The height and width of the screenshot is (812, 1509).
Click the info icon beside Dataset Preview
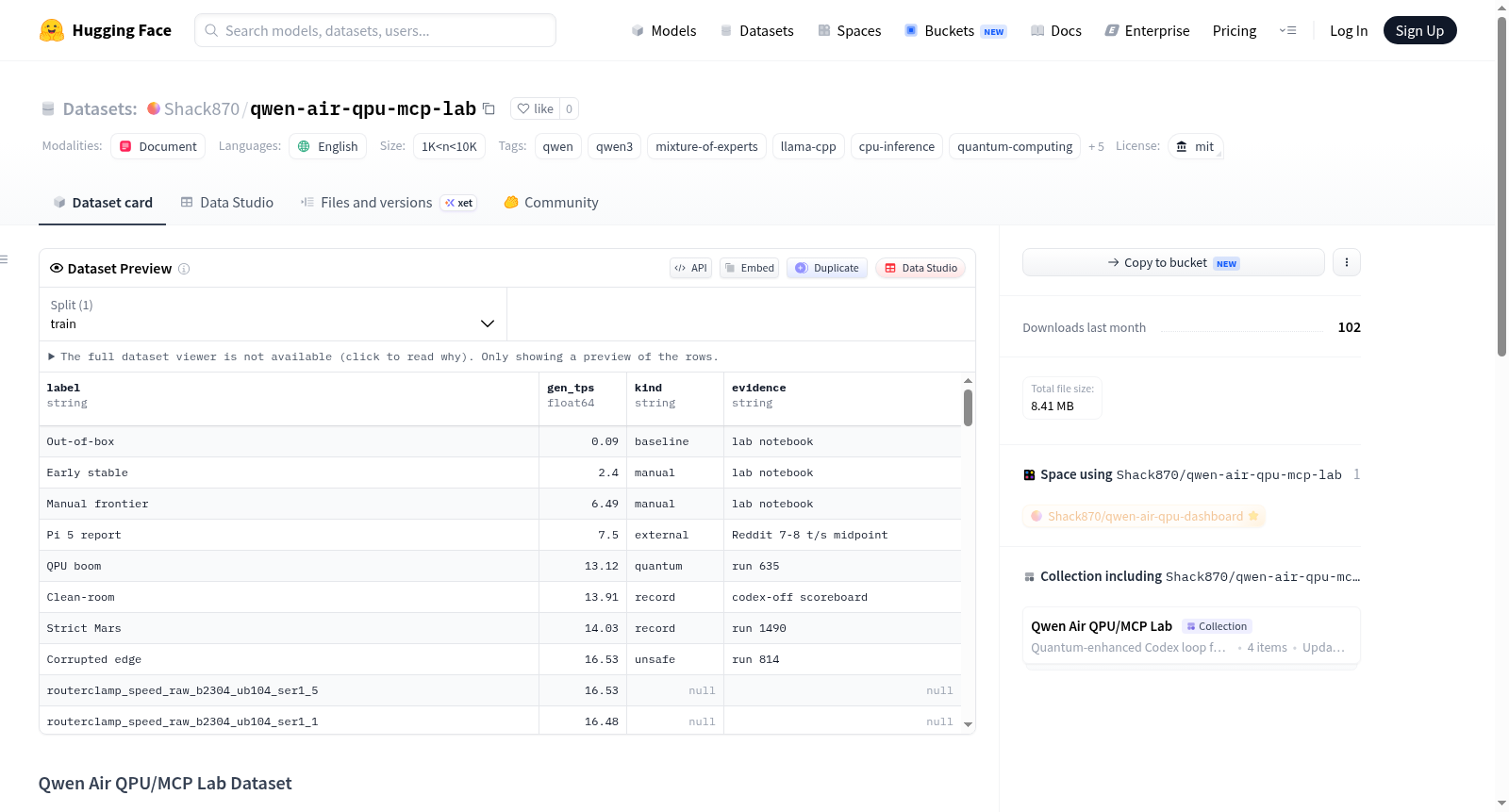click(184, 269)
